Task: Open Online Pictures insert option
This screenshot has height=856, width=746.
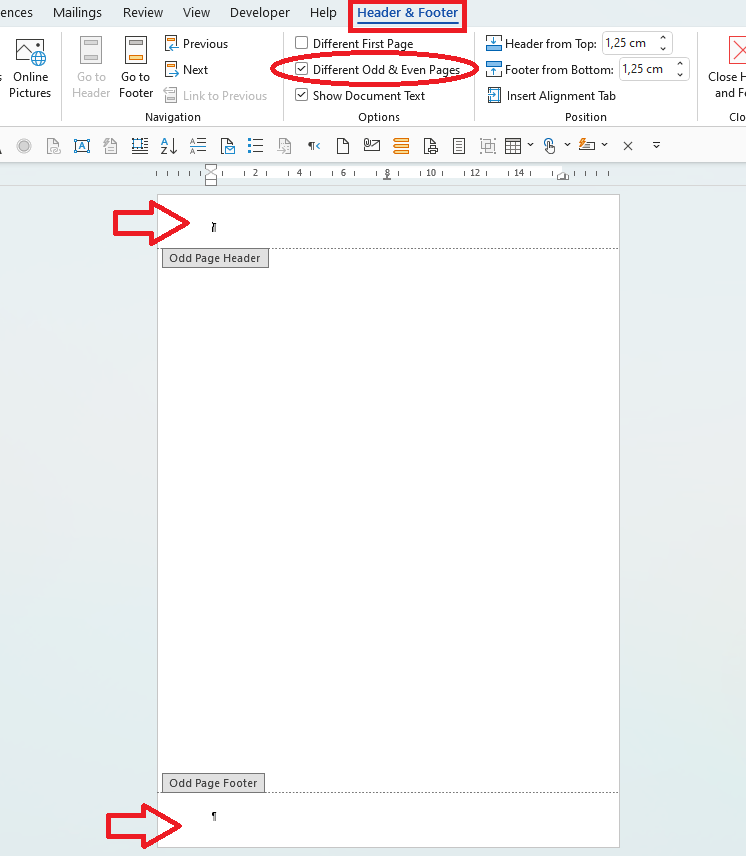Action: [30, 69]
